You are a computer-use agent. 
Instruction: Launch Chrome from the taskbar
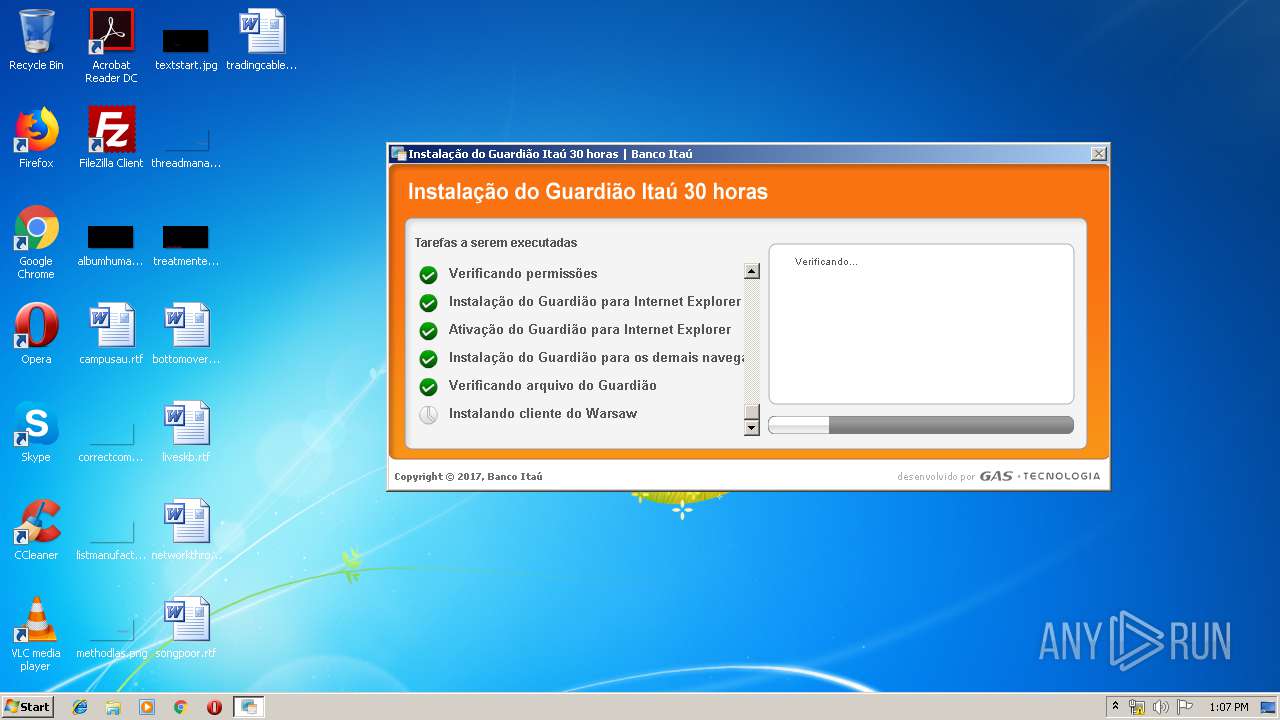tap(181, 707)
